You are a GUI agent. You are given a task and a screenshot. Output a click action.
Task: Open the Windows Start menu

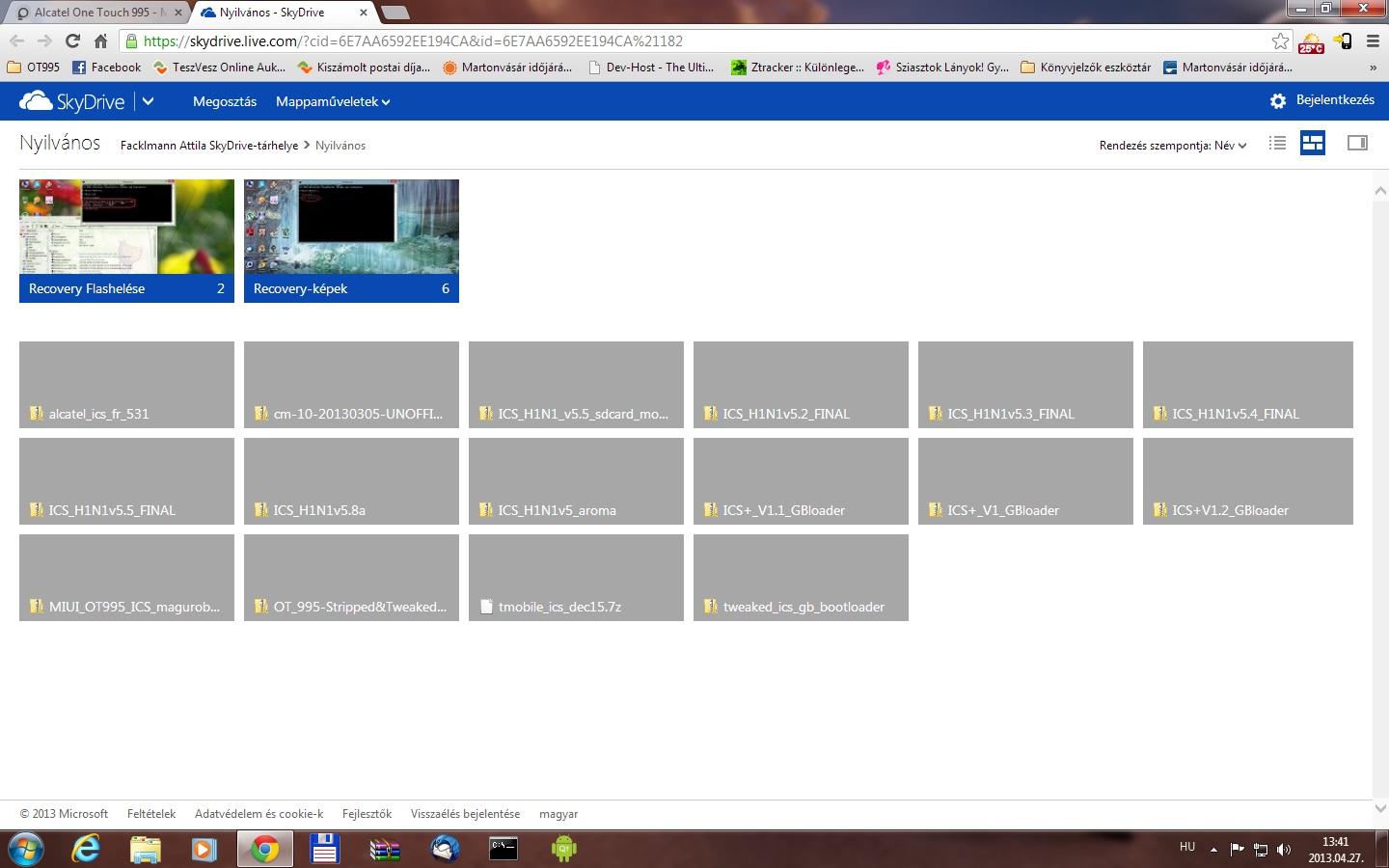[x=25, y=849]
